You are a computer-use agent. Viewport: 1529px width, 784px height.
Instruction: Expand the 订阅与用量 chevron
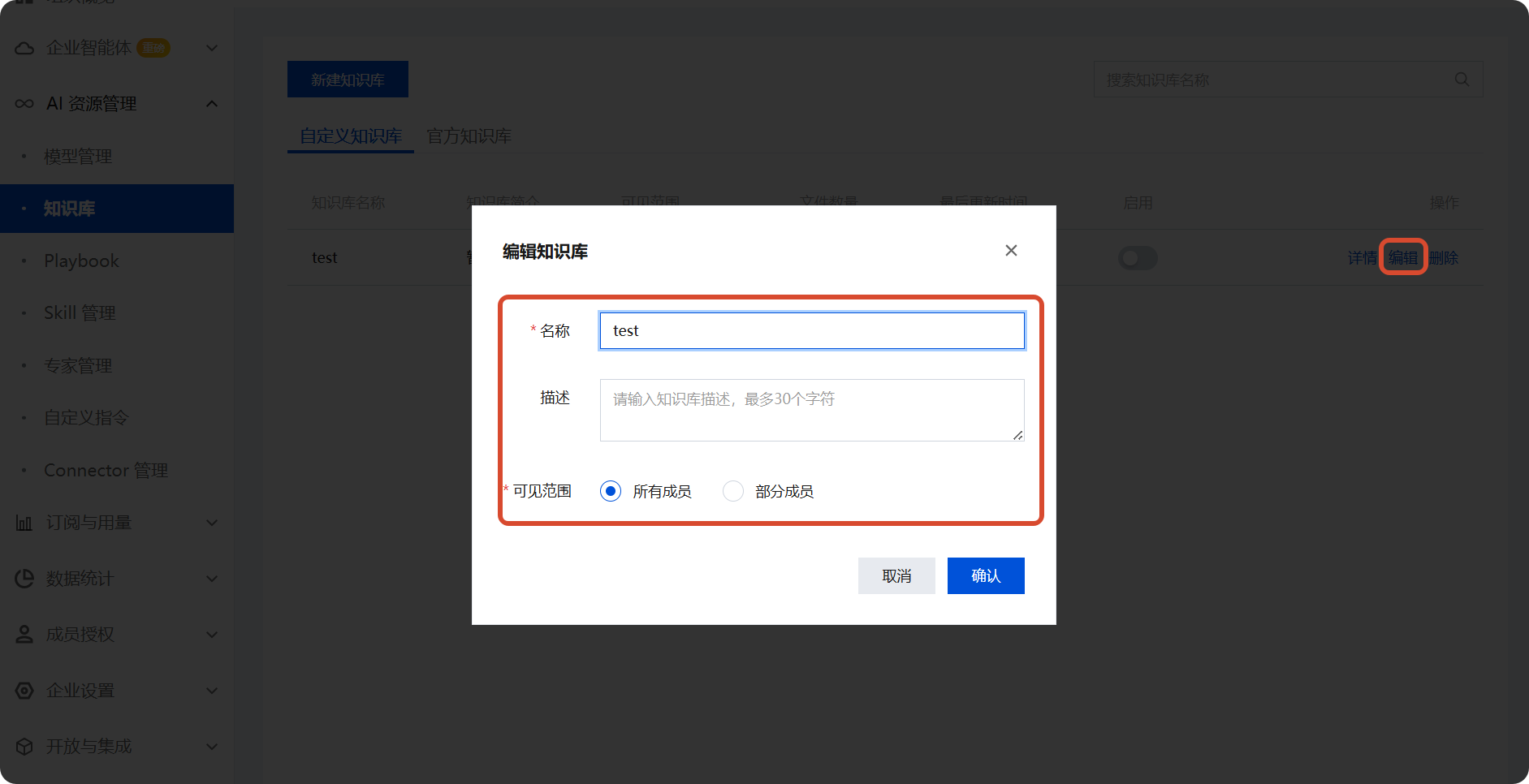(x=212, y=523)
